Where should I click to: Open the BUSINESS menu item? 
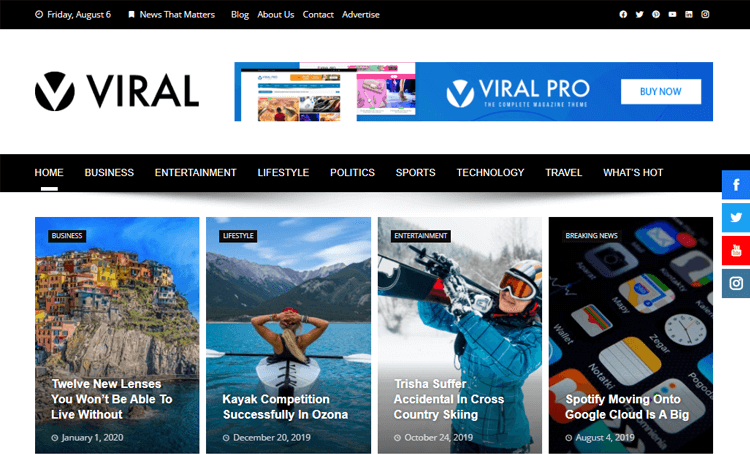tap(109, 173)
